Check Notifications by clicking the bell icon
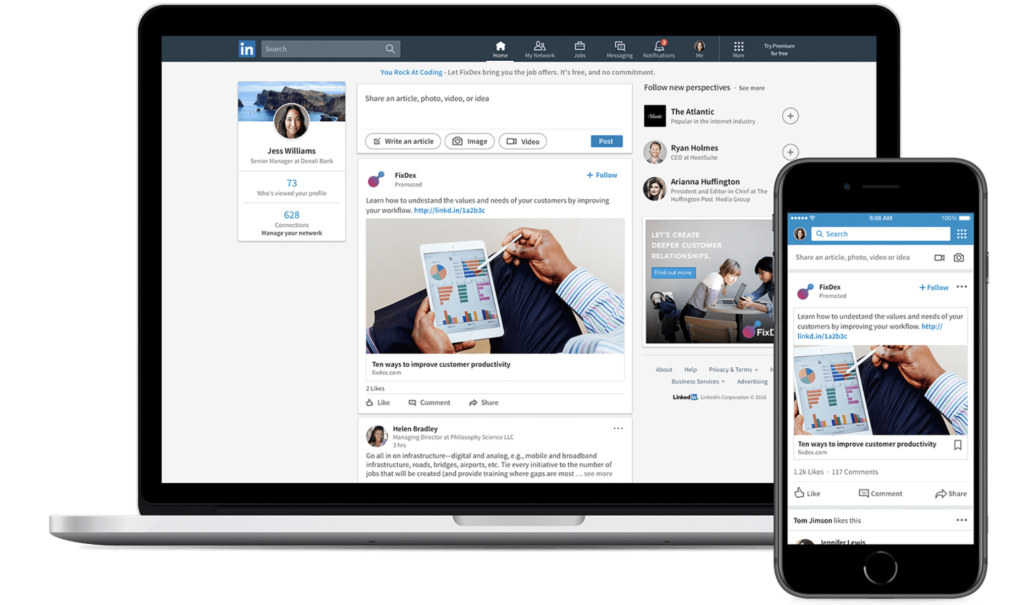Image resolution: width=1024 pixels, height=605 pixels. pyautogui.click(x=659, y=46)
